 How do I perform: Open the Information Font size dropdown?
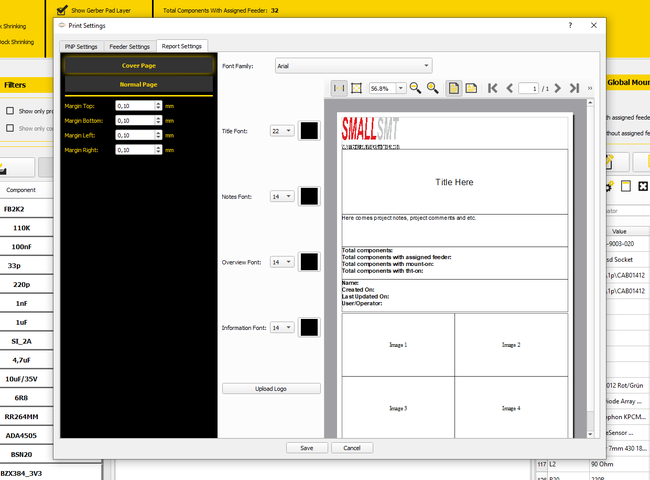282,327
